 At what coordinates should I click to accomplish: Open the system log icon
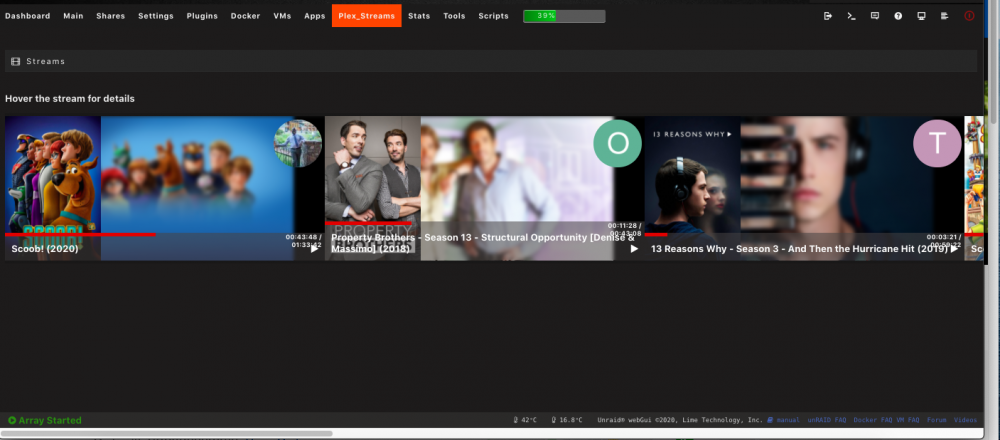pyautogui.click(x=945, y=16)
